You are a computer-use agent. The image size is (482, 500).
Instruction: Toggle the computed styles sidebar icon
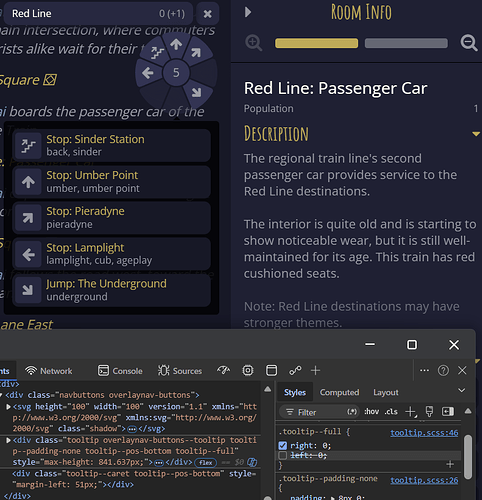click(x=448, y=412)
